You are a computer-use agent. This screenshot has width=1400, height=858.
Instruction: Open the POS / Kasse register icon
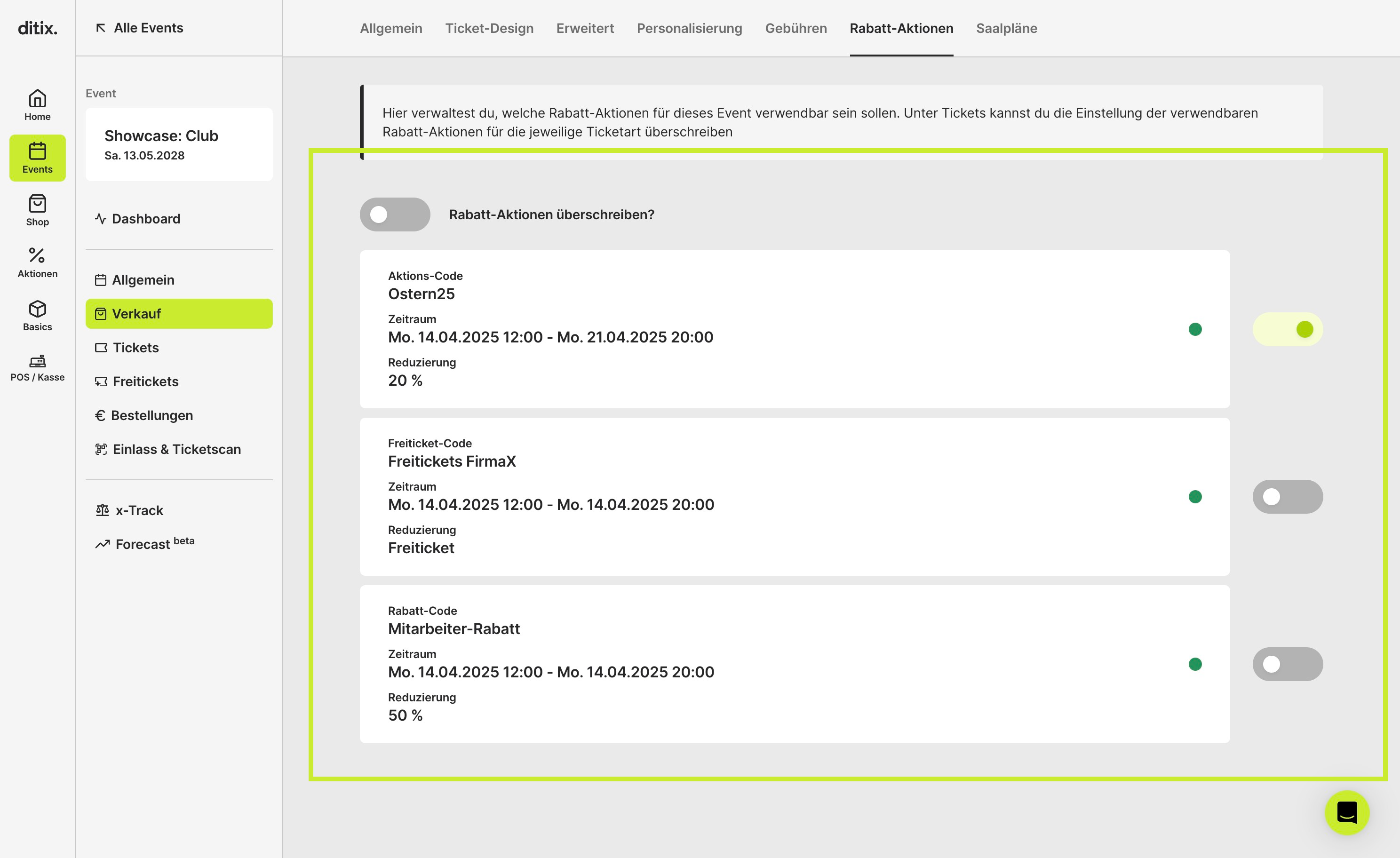tap(38, 361)
